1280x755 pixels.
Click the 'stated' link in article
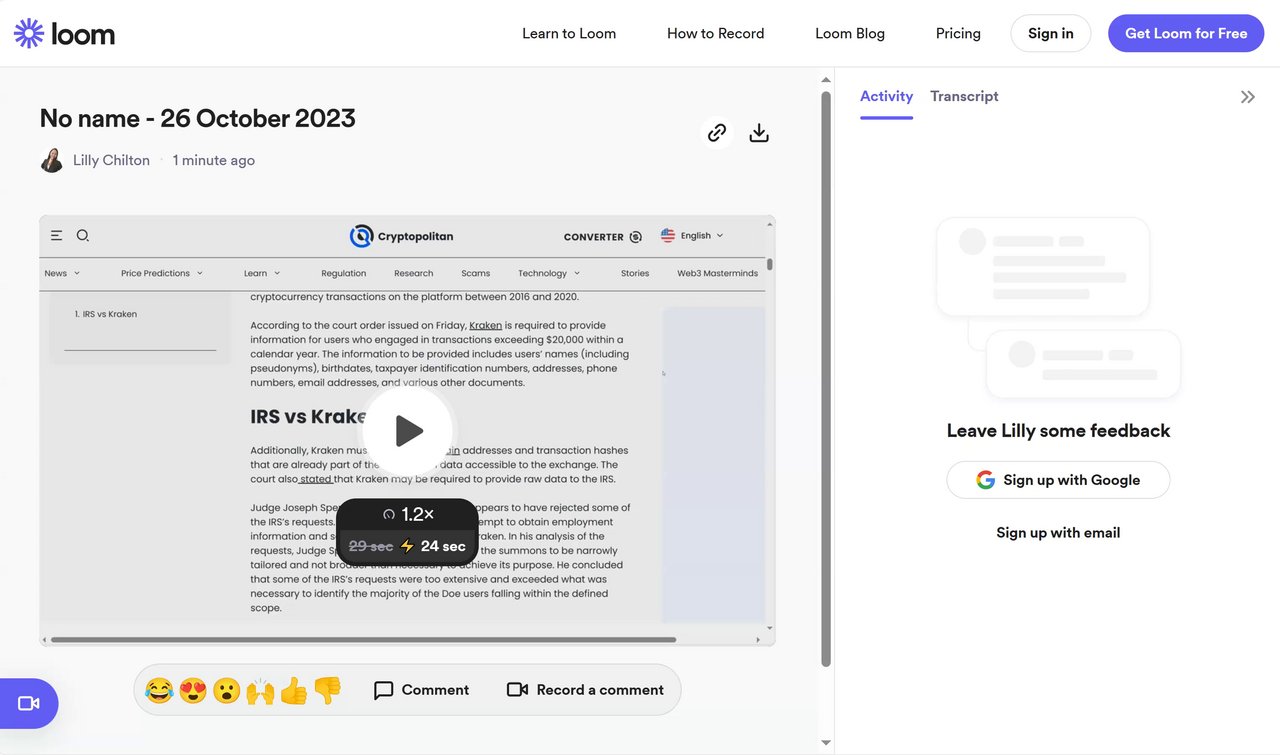316,479
